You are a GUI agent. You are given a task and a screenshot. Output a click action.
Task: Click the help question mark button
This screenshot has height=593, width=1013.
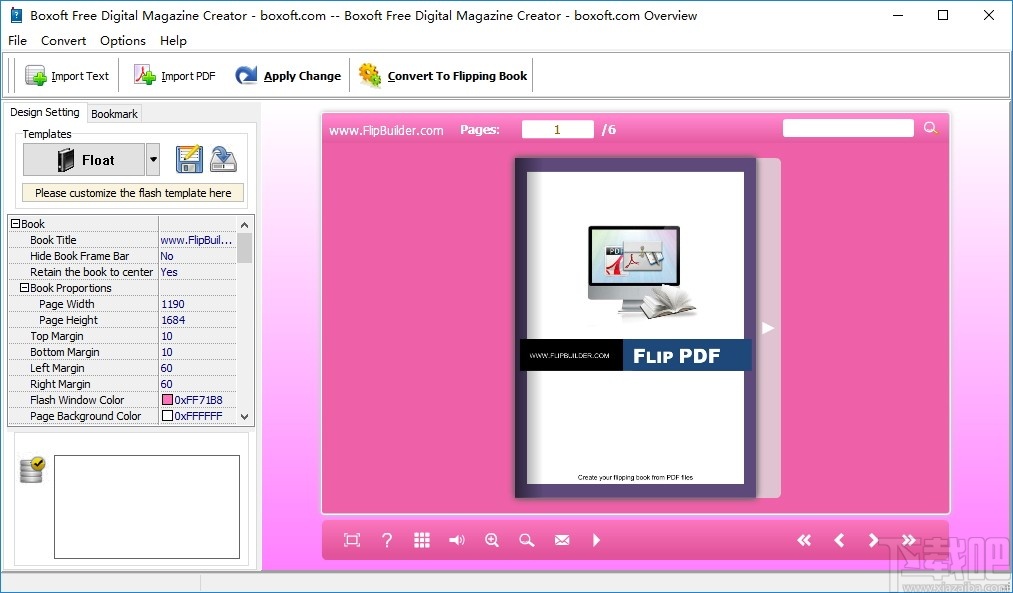387,540
